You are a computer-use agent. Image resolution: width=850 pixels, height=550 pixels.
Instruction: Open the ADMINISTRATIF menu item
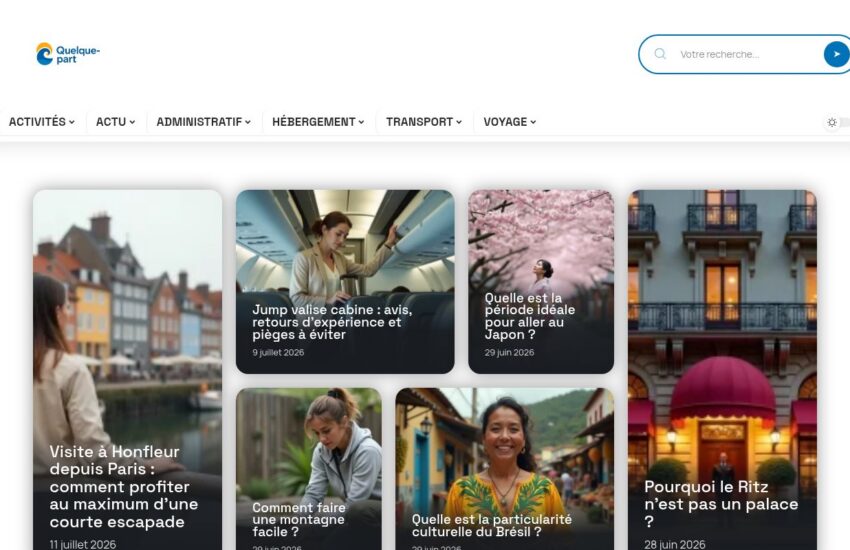(199, 122)
